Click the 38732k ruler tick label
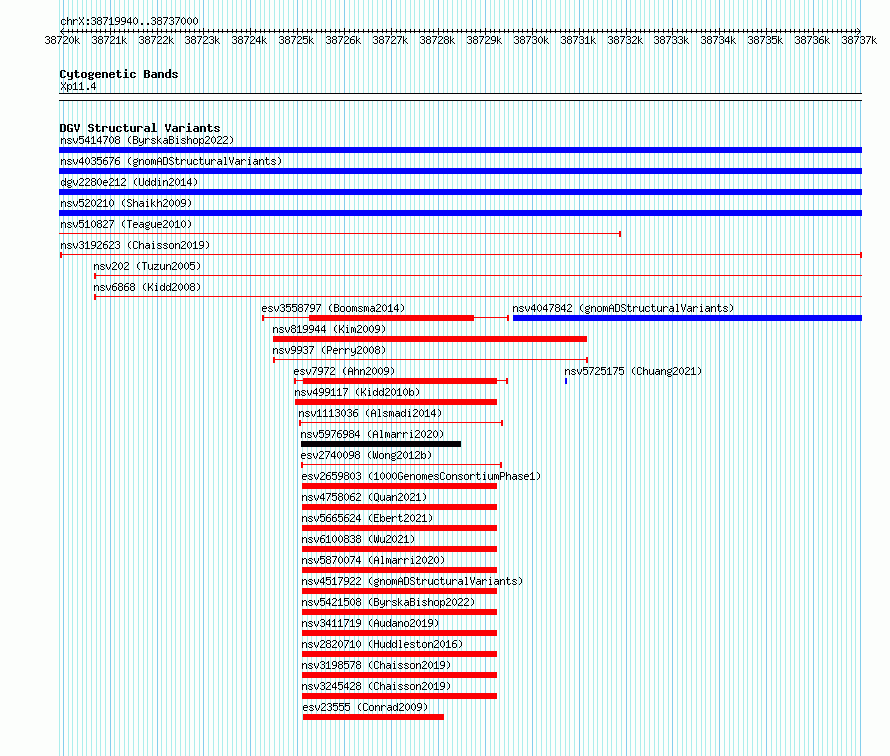The height and width of the screenshot is (756, 890). 625,40
